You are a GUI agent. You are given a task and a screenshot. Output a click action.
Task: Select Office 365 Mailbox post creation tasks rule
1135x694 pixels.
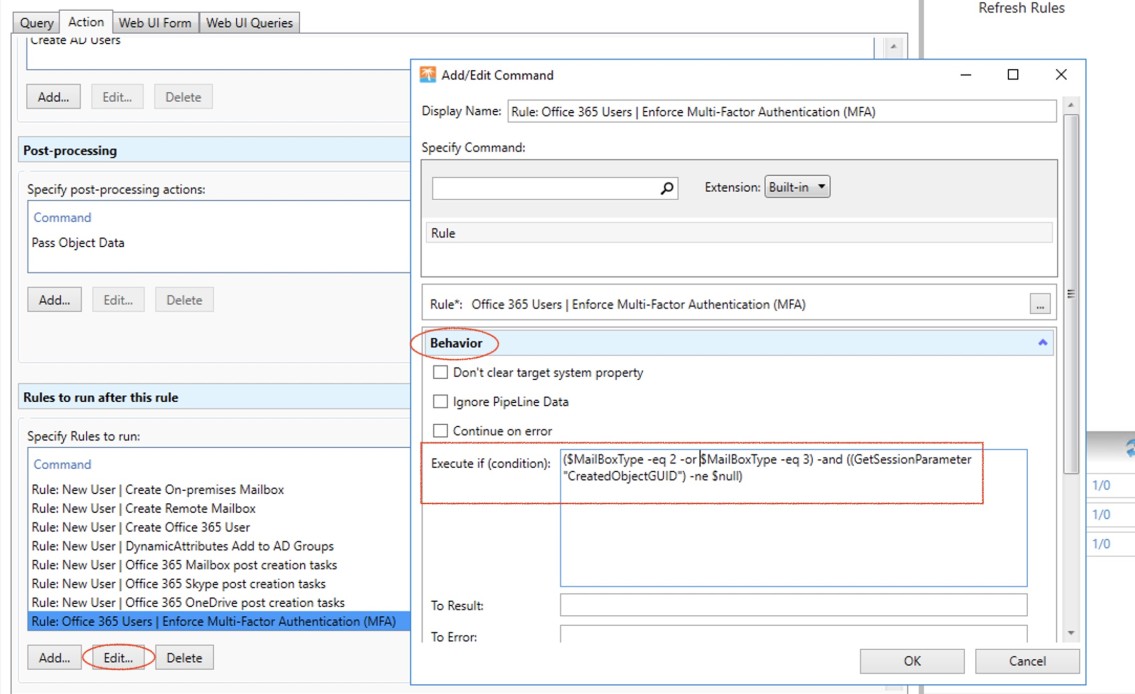[x=184, y=564]
